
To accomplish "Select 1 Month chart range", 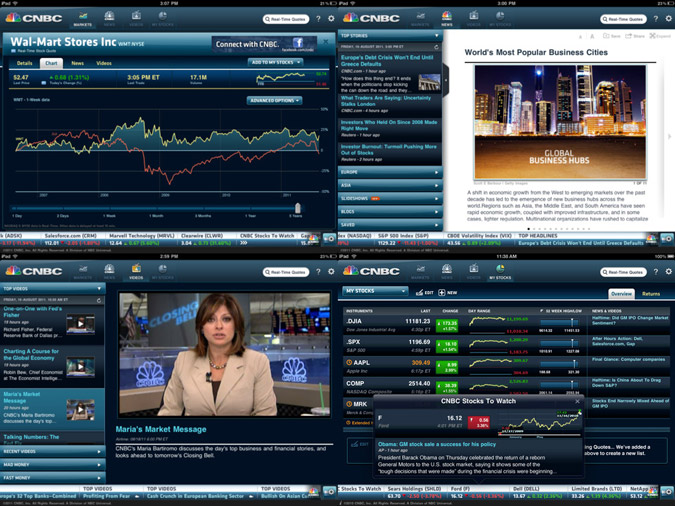I will click(156, 216).
